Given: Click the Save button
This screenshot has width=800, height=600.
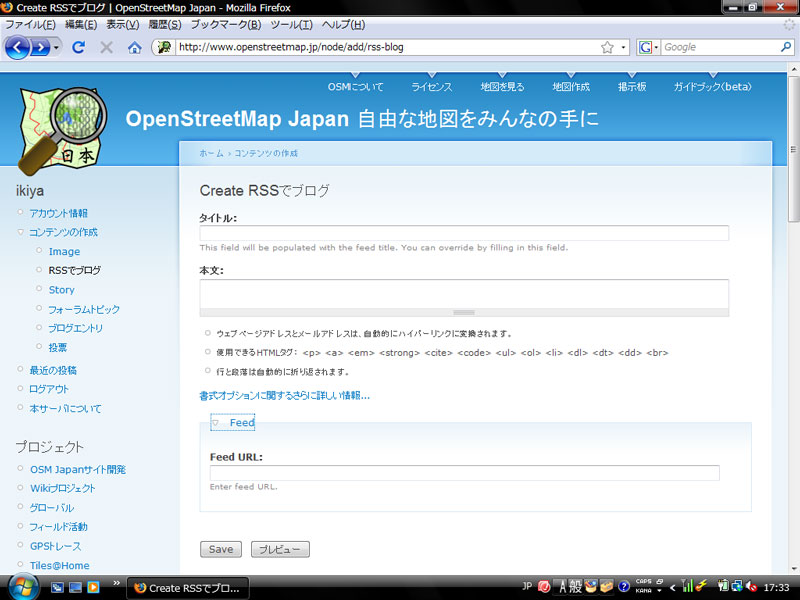Looking at the screenshot, I should [220, 549].
